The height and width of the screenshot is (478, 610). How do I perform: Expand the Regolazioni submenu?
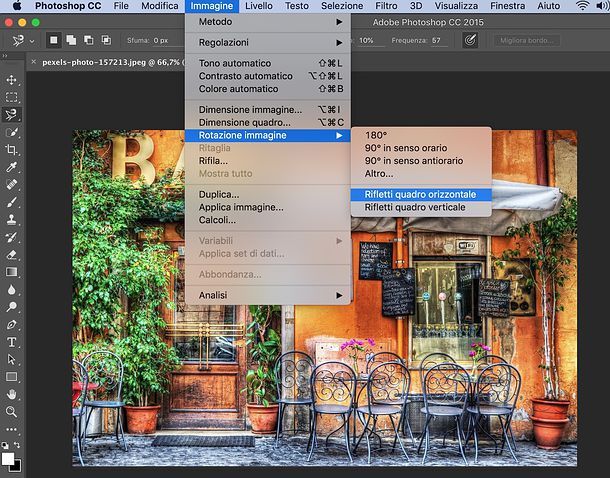[x=268, y=42]
